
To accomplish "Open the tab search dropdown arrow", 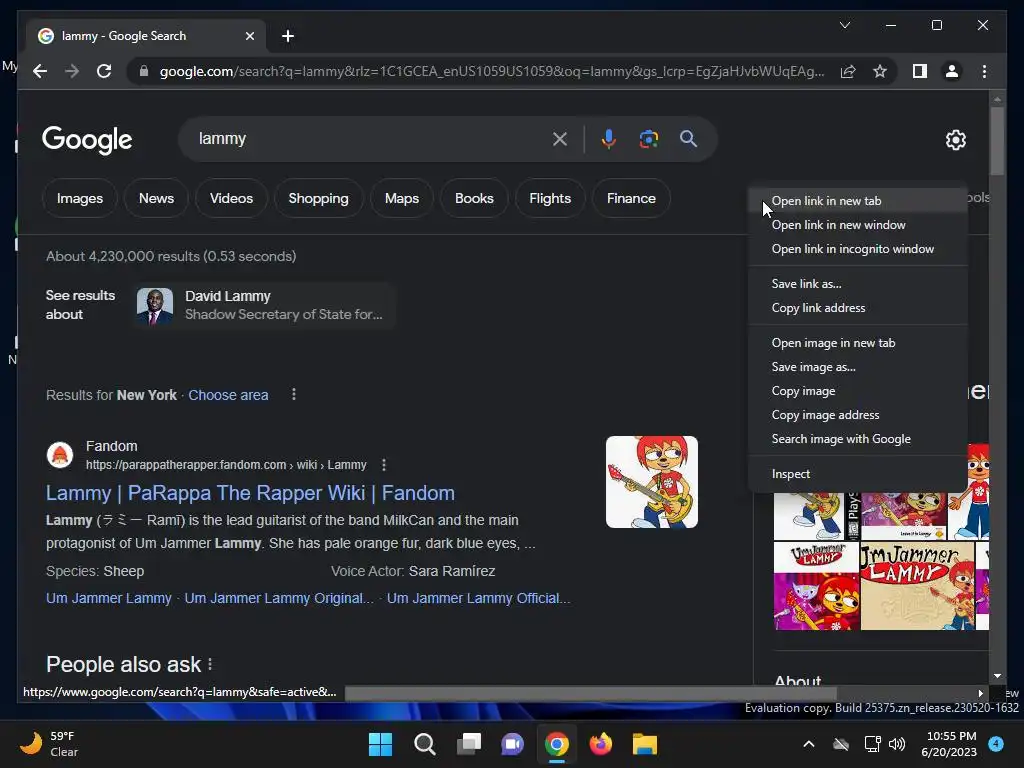I will coord(844,25).
